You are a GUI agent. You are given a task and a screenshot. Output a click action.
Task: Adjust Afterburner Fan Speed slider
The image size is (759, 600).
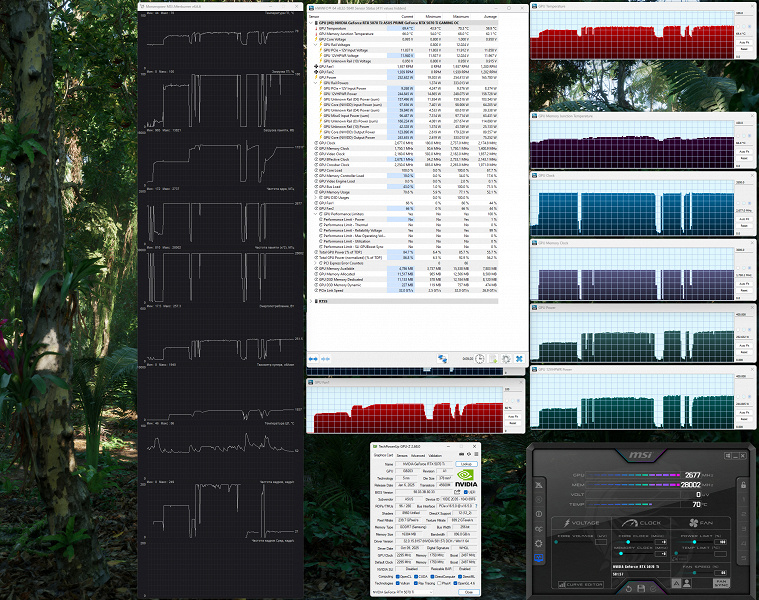(695, 572)
